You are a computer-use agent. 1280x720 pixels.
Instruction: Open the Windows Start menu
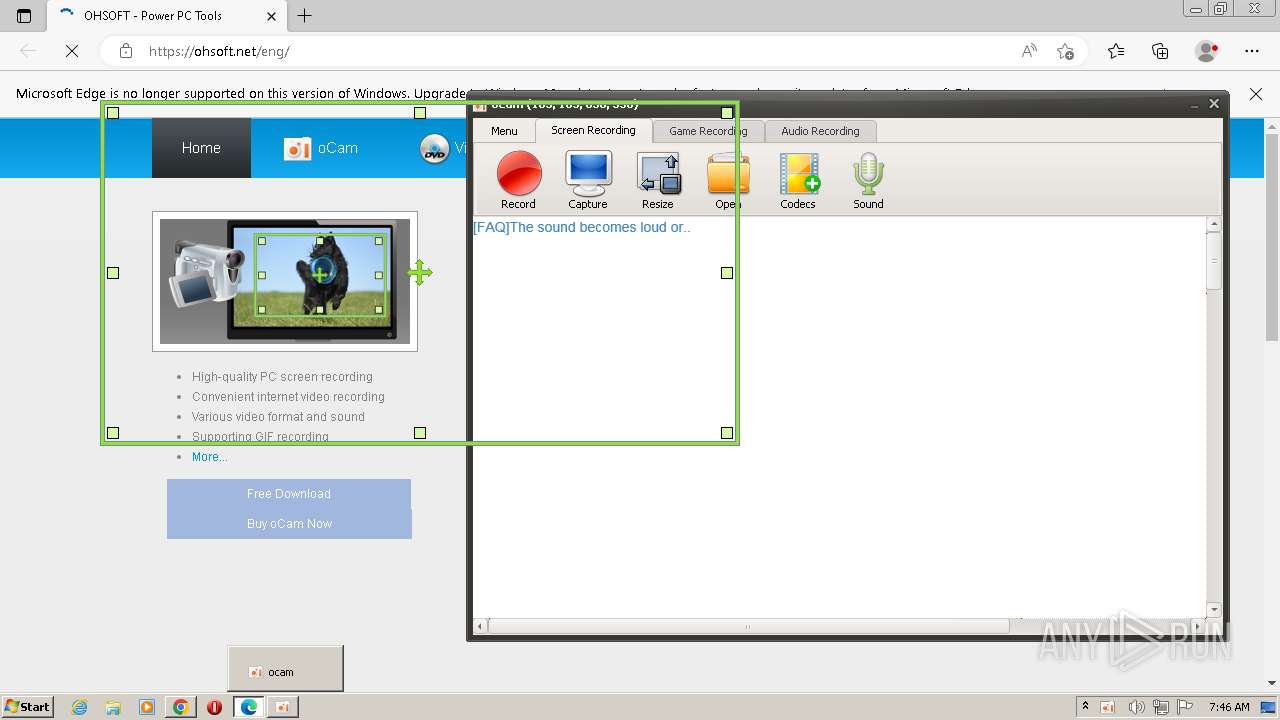point(27,706)
